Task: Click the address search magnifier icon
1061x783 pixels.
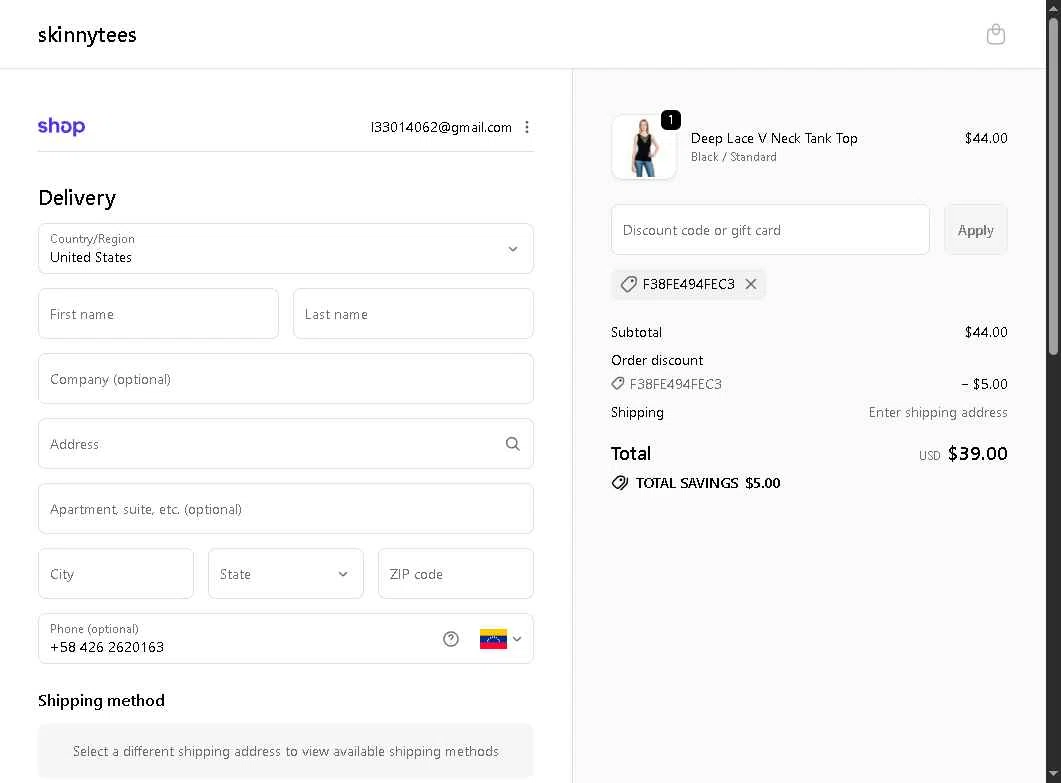Action: pyautogui.click(x=513, y=444)
